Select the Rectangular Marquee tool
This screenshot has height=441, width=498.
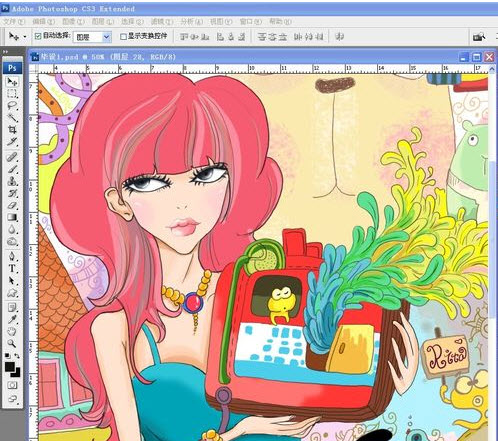(12, 94)
